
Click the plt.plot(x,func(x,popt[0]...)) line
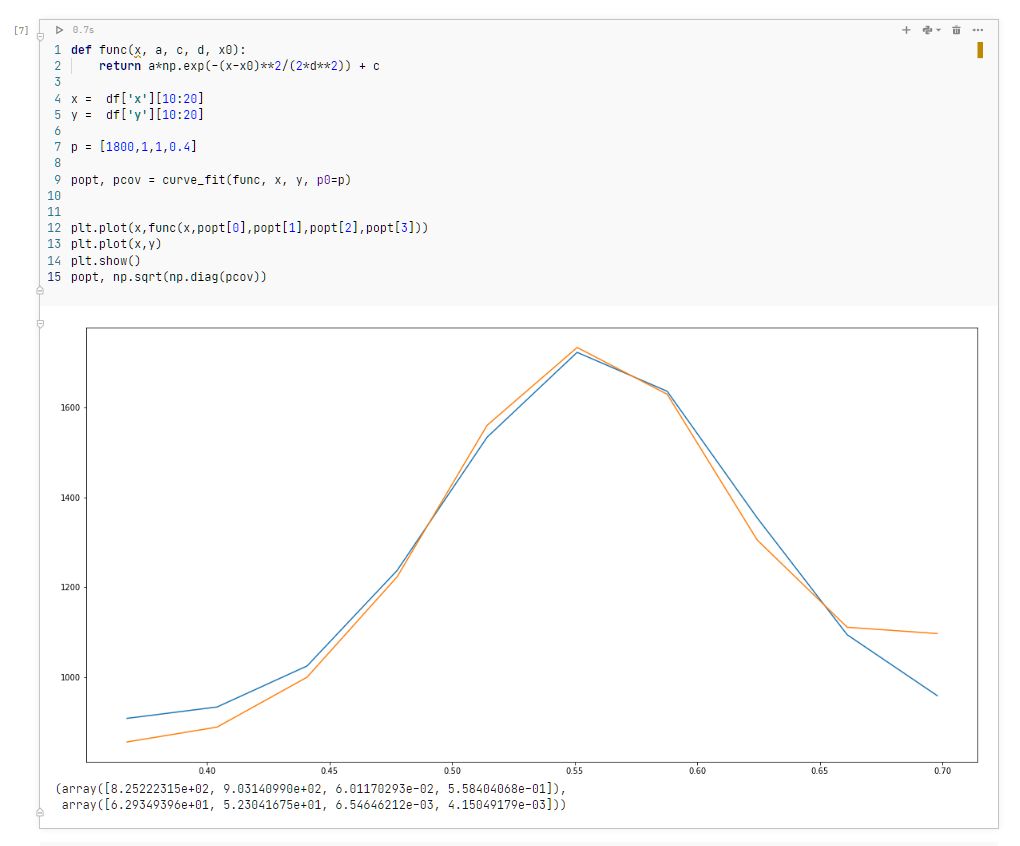point(250,228)
